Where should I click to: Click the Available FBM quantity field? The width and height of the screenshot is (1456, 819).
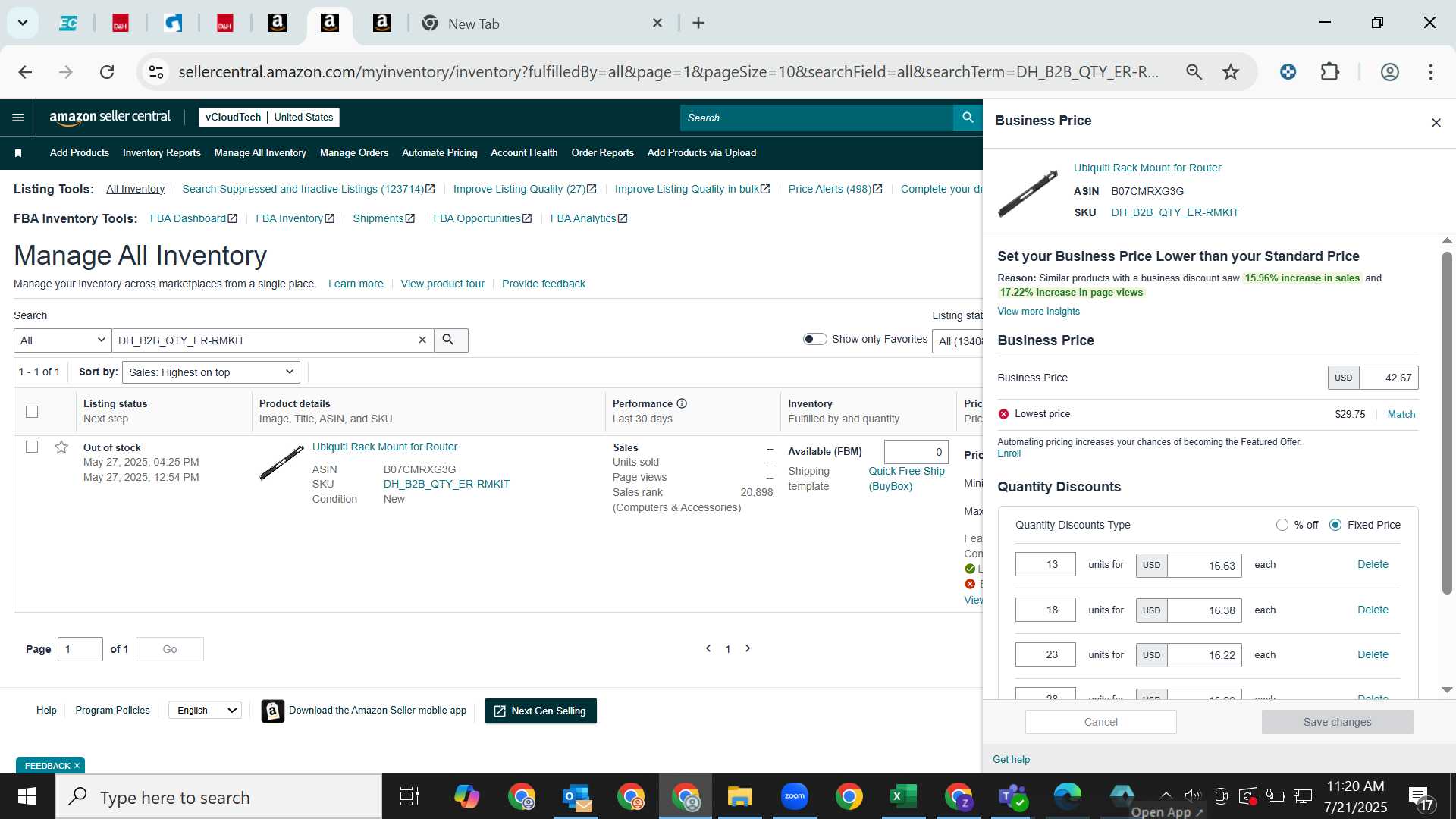point(916,452)
